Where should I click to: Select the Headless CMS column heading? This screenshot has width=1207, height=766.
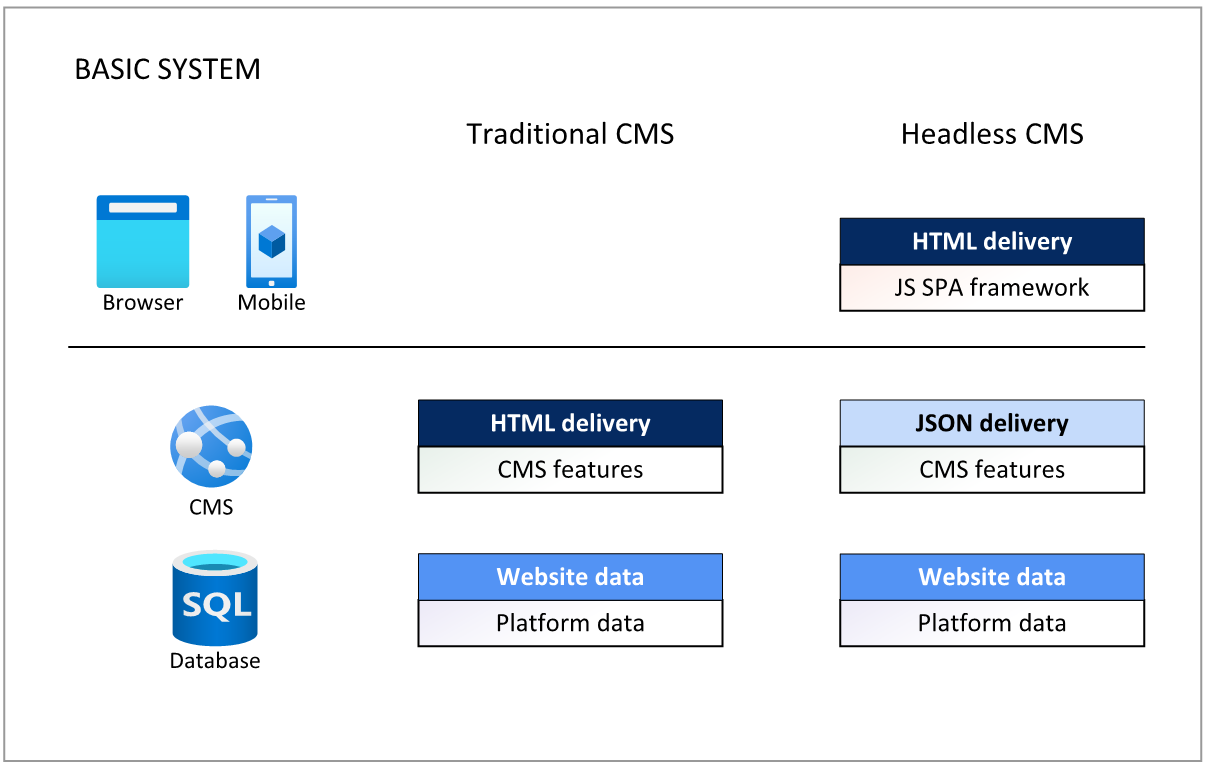pyautogui.click(x=992, y=134)
